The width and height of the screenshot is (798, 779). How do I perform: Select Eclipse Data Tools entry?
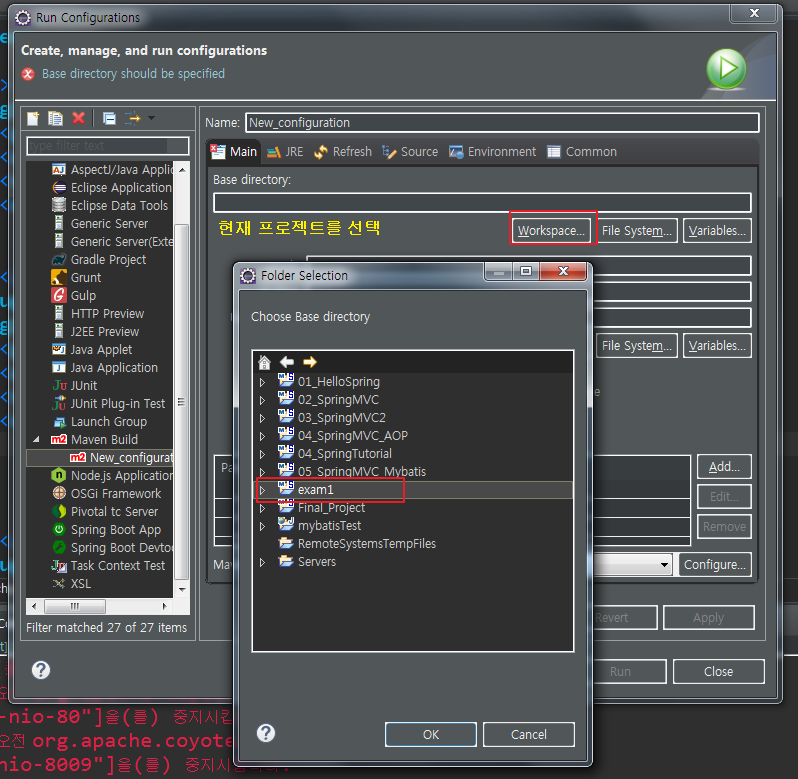(110, 206)
